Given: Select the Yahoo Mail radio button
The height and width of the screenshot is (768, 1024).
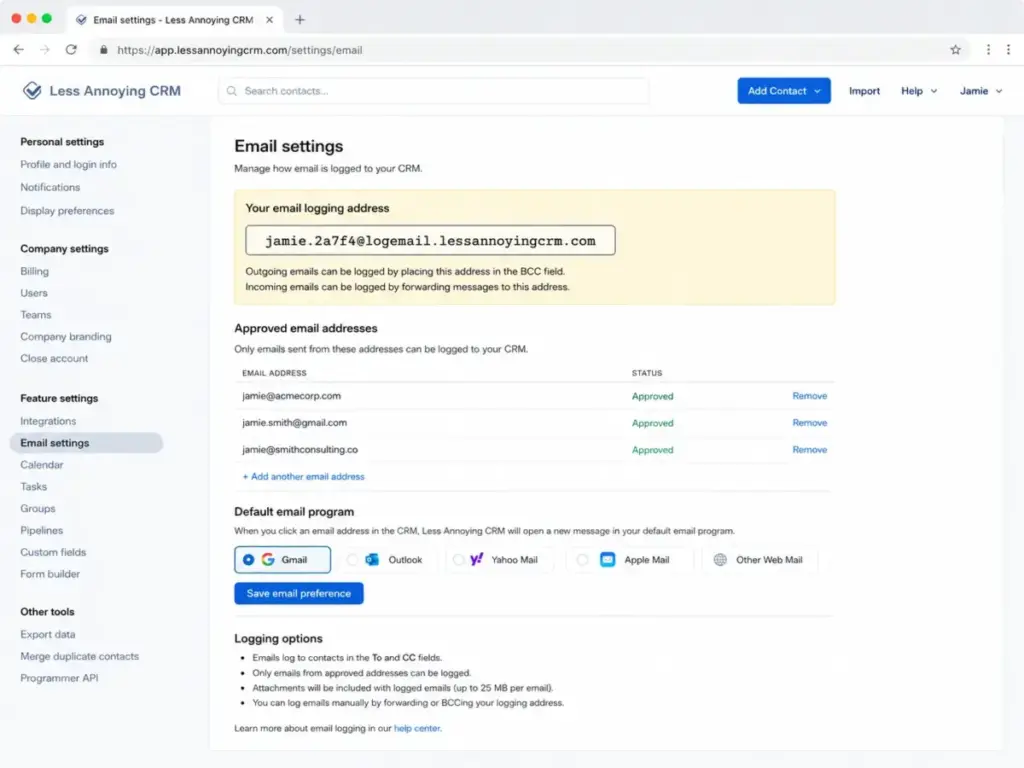Looking at the screenshot, I should (458, 560).
